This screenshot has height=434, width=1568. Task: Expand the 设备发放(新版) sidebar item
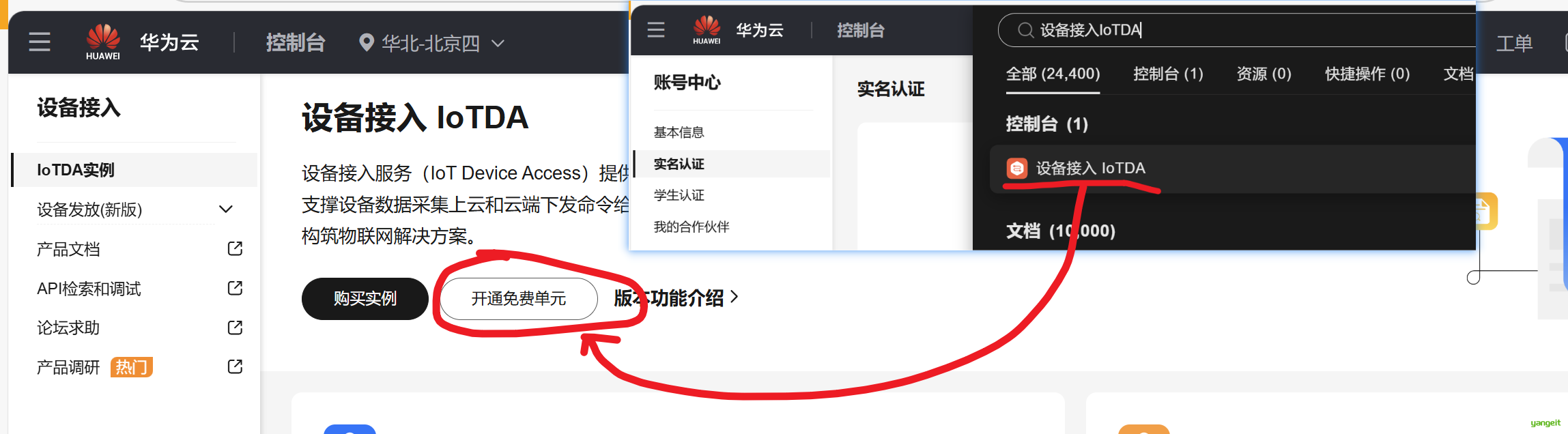(226, 209)
